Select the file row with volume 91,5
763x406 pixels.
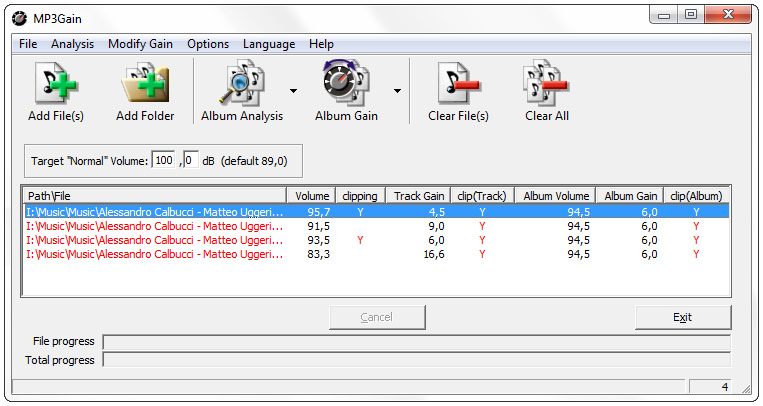click(x=376, y=226)
